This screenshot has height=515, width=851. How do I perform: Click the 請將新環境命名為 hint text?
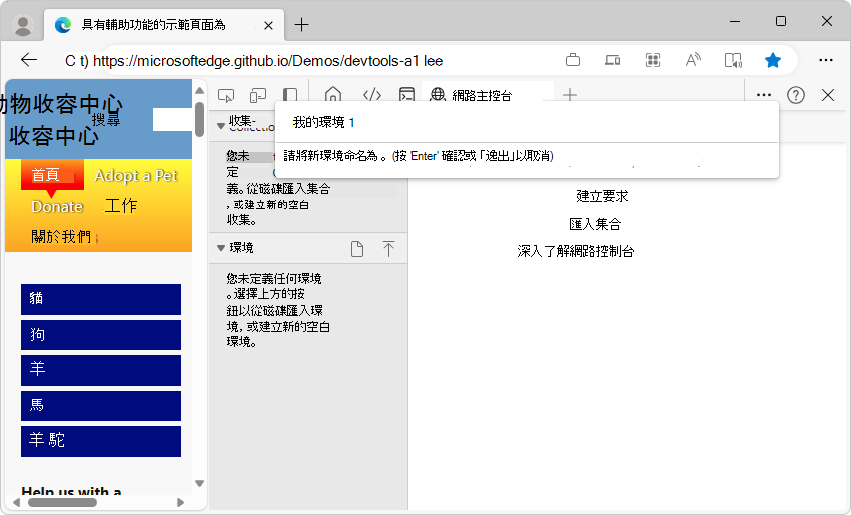click(418, 156)
